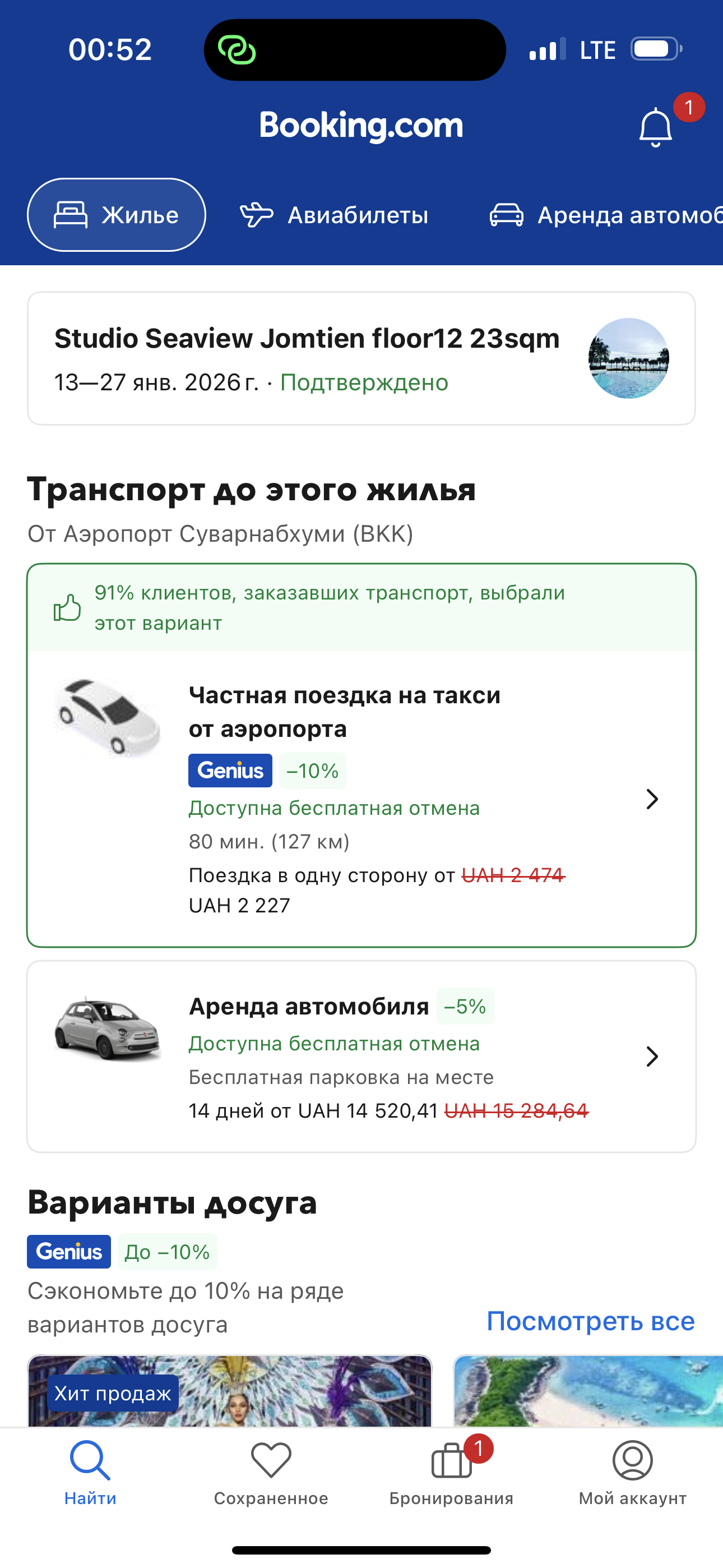This screenshot has width=723, height=1568.
Task: Switch to Аренда автомобиля tab in header
Action: coord(605,215)
